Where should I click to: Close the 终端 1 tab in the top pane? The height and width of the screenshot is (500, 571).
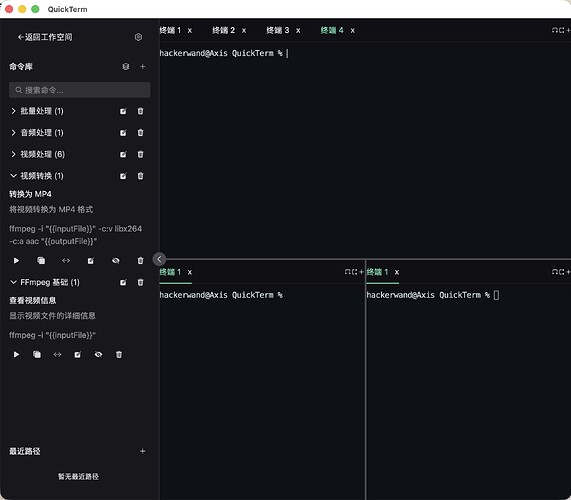[190, 31]
